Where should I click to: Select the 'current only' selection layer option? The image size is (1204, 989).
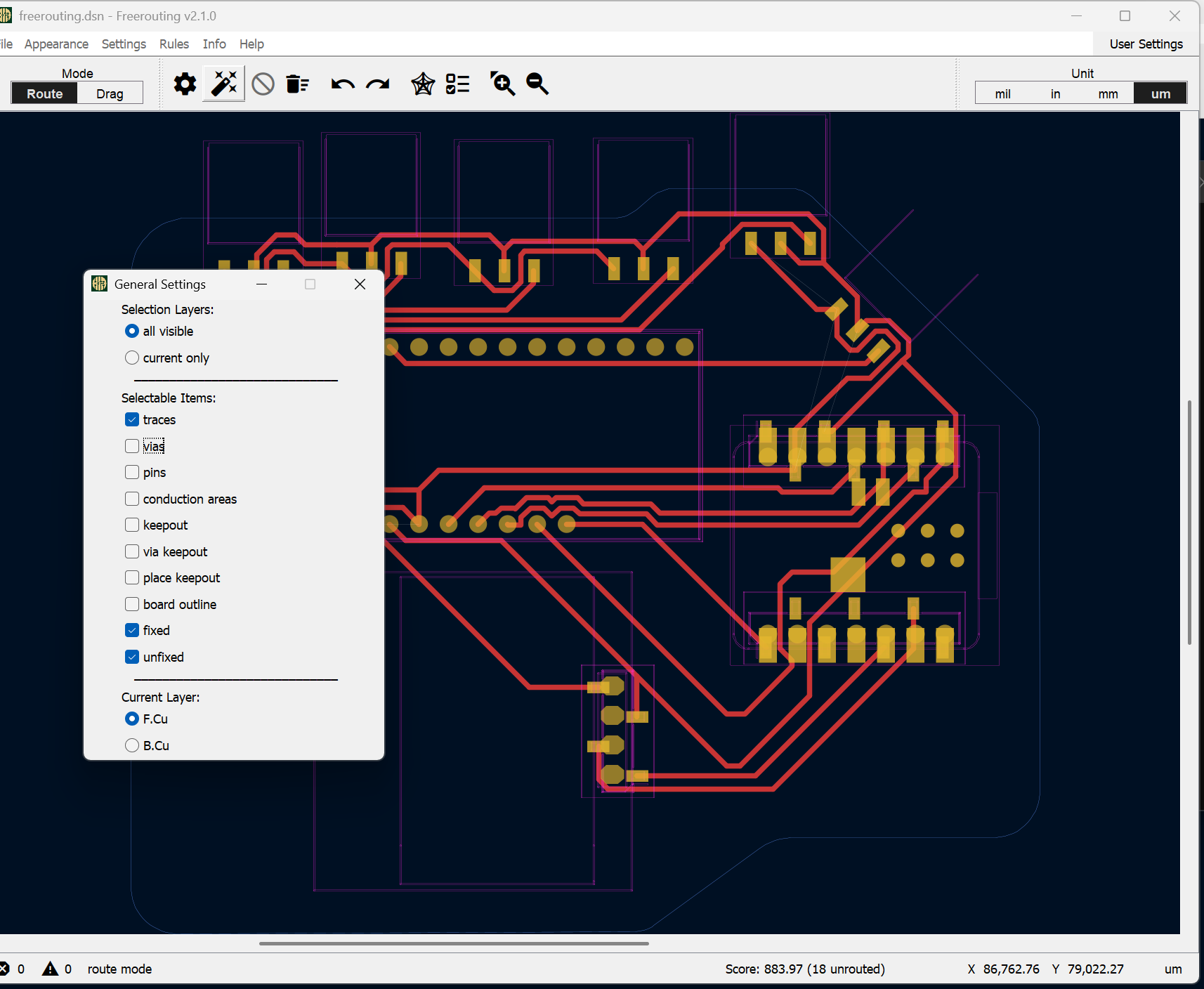pos(132,358)
